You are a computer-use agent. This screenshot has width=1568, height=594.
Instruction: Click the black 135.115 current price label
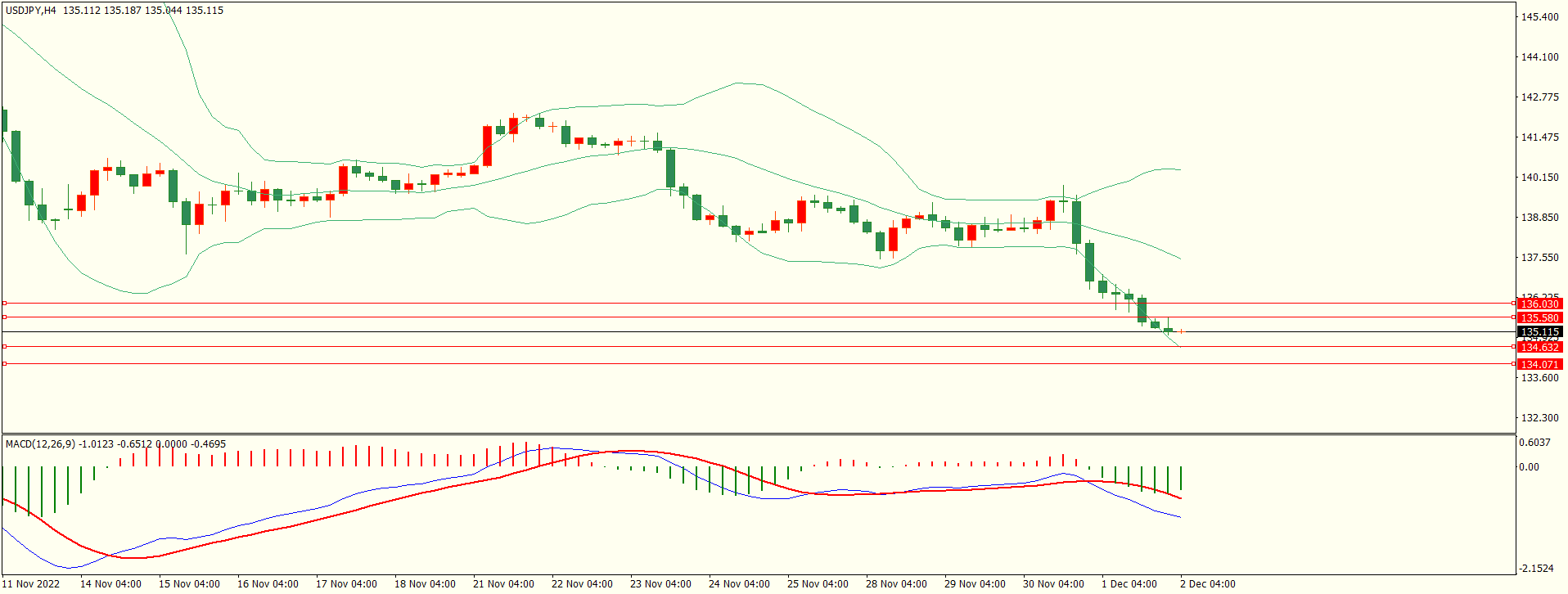[x=1539, y=332]
